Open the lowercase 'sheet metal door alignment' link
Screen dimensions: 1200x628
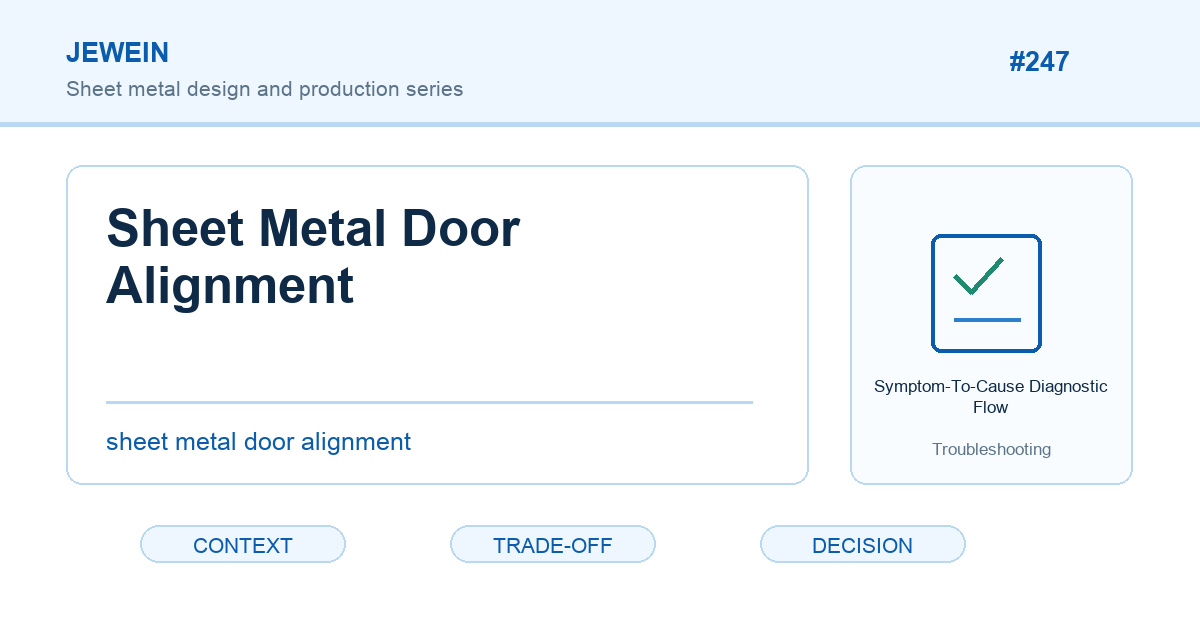[x=258, y=442]
